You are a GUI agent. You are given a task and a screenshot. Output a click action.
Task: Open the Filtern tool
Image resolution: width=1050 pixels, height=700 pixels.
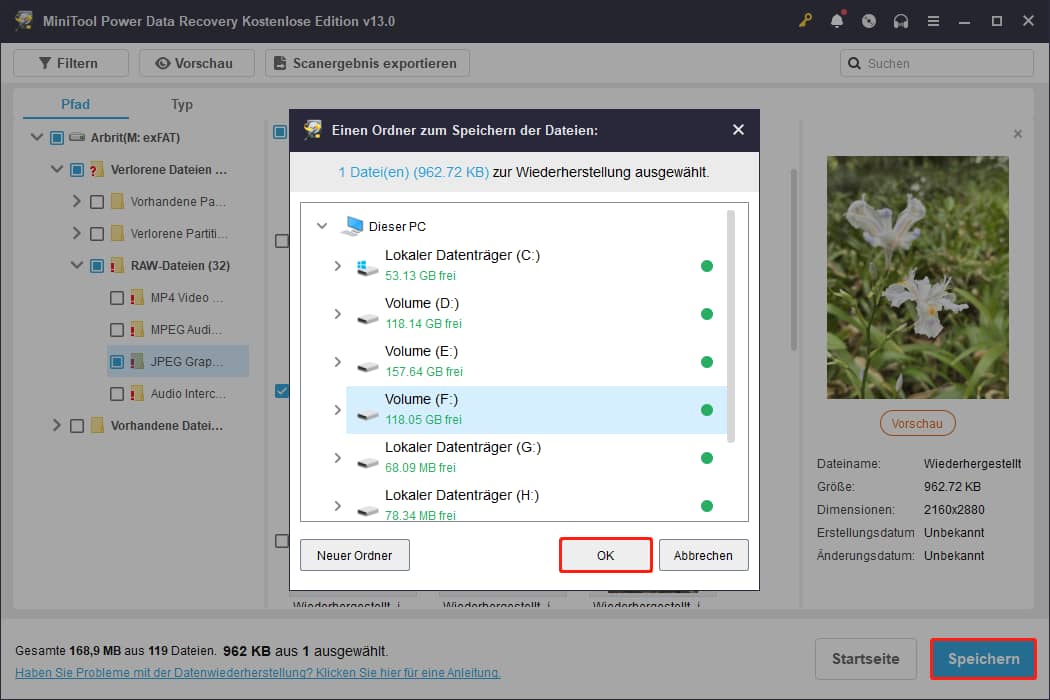tap(70, 63)
